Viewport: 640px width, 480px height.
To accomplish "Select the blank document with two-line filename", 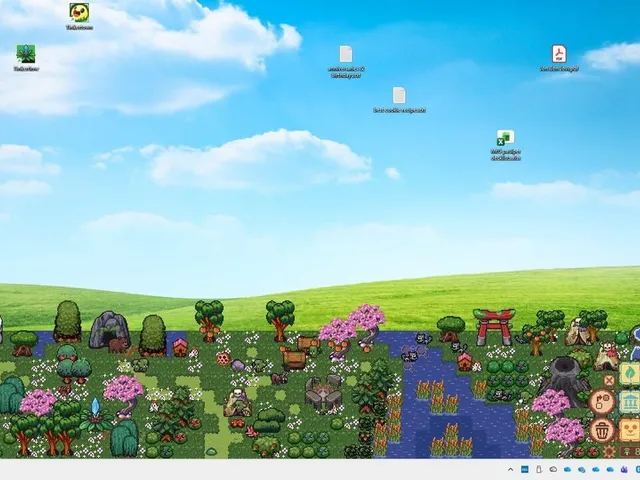I will [x=346, y=61].
